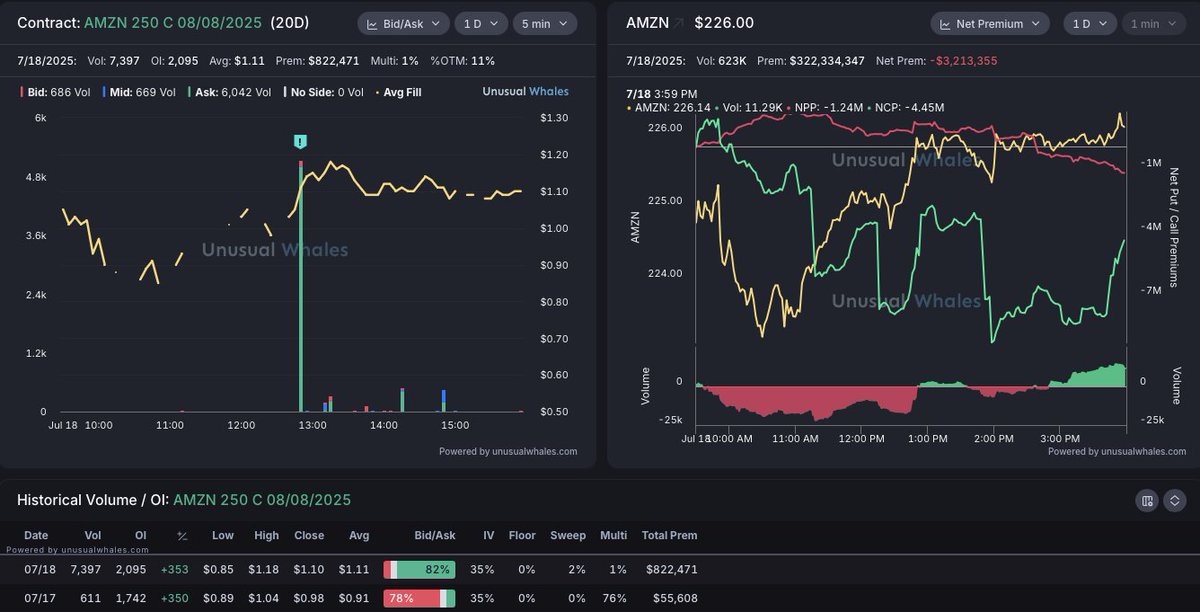Click the column layout icon in Historical Volume panel
The width and height of the screenshot is (1200, 612).
click(x=1148, y=499)
